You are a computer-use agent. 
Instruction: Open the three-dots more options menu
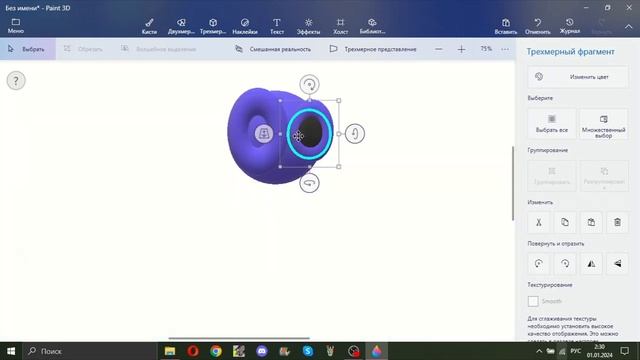pyautogui.click(x=505, y=49)
